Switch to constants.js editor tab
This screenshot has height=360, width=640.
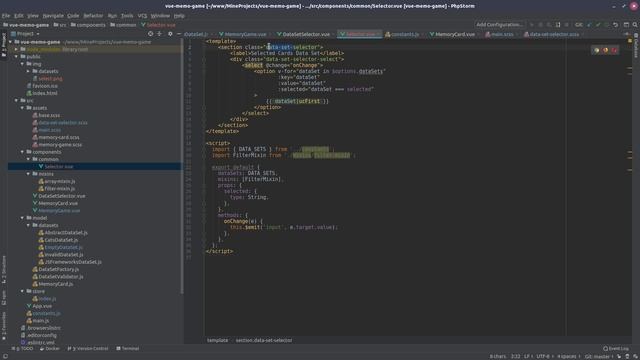[x=404, y=34]
